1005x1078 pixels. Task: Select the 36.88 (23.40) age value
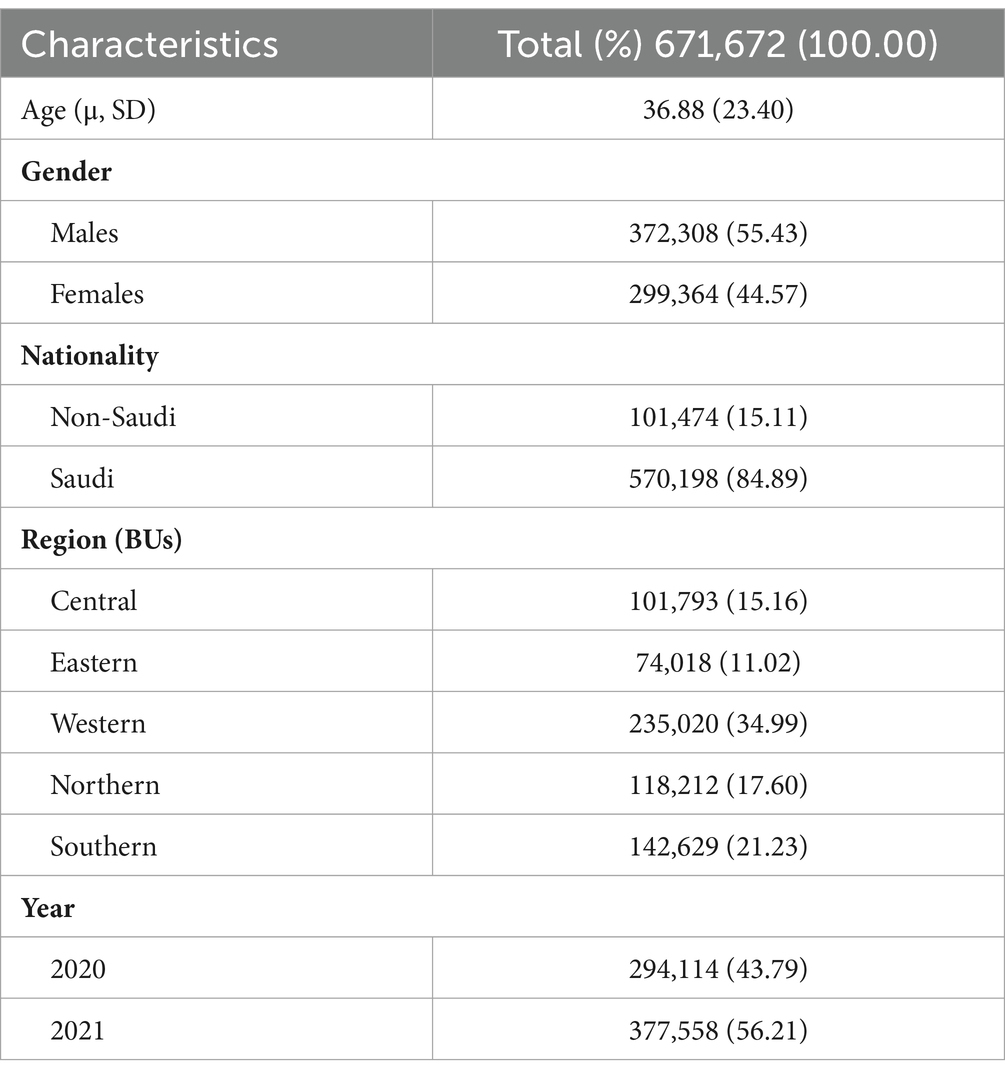click(718, 109)
